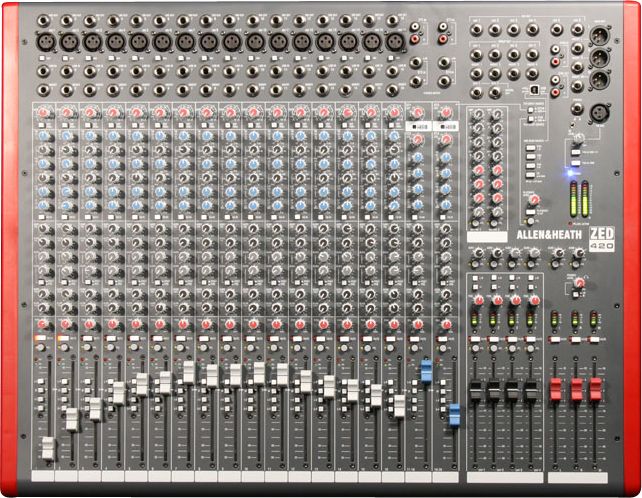The width and height of the screenshot is (642, 498).
Task: Select the fourth black group fader
Action: point(531,391)
